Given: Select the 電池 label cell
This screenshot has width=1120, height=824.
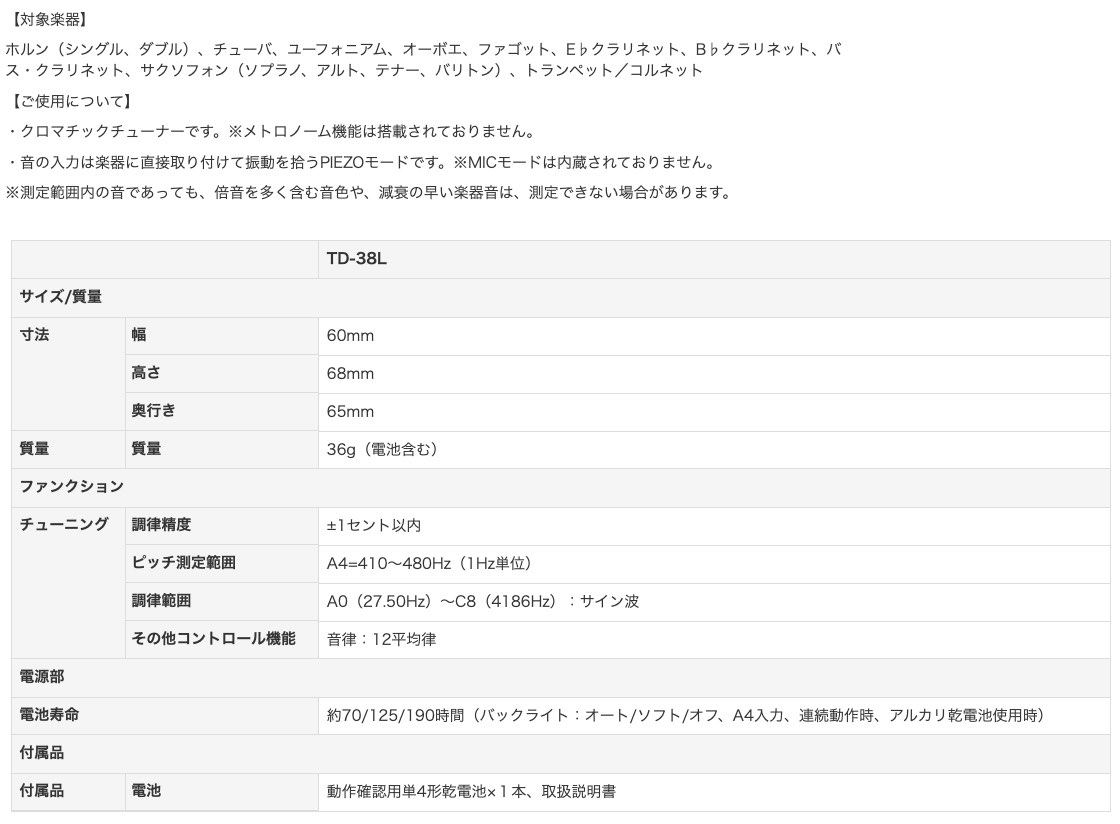Looking at the screenshot, I should tap(221, 791).
